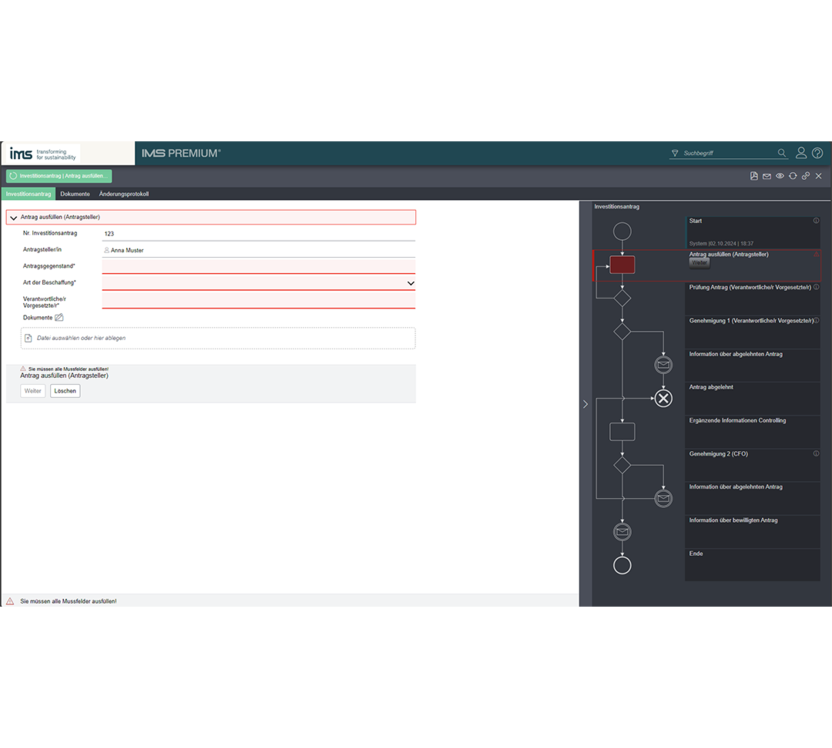Click the info icon in Genehmigung 2 (CFO) row
Screen dimensions: 832x748
point(816,454)
